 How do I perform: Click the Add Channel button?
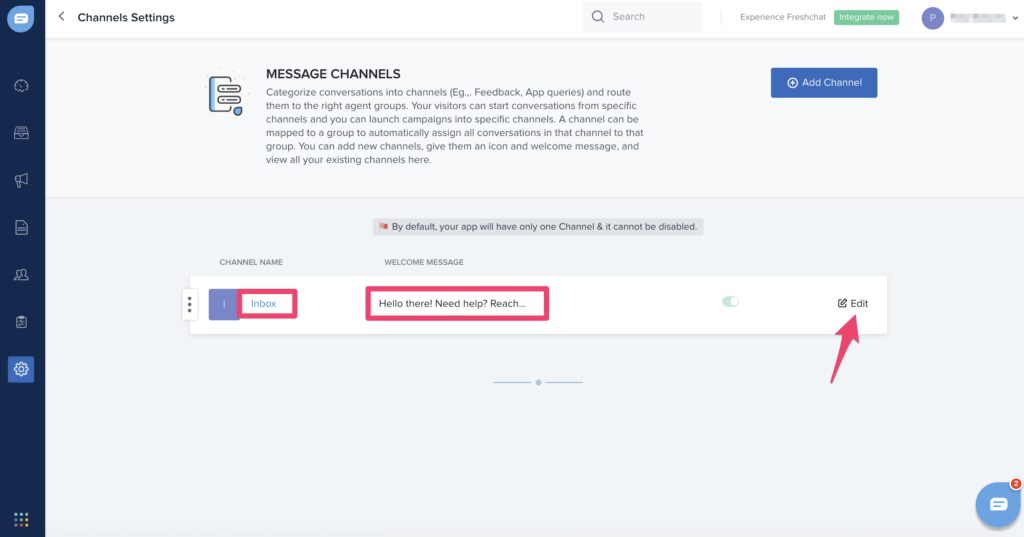[x=823, y=83]
